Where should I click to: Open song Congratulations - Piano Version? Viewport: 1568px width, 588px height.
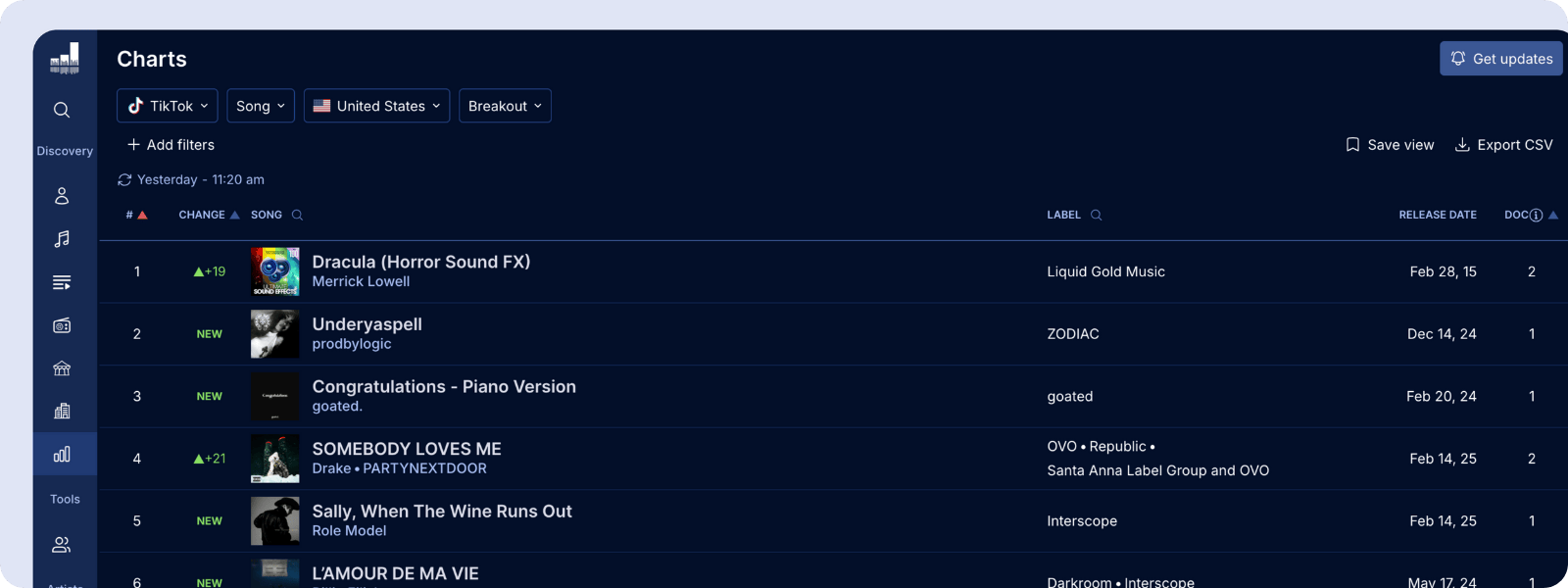tap(444, 386)
